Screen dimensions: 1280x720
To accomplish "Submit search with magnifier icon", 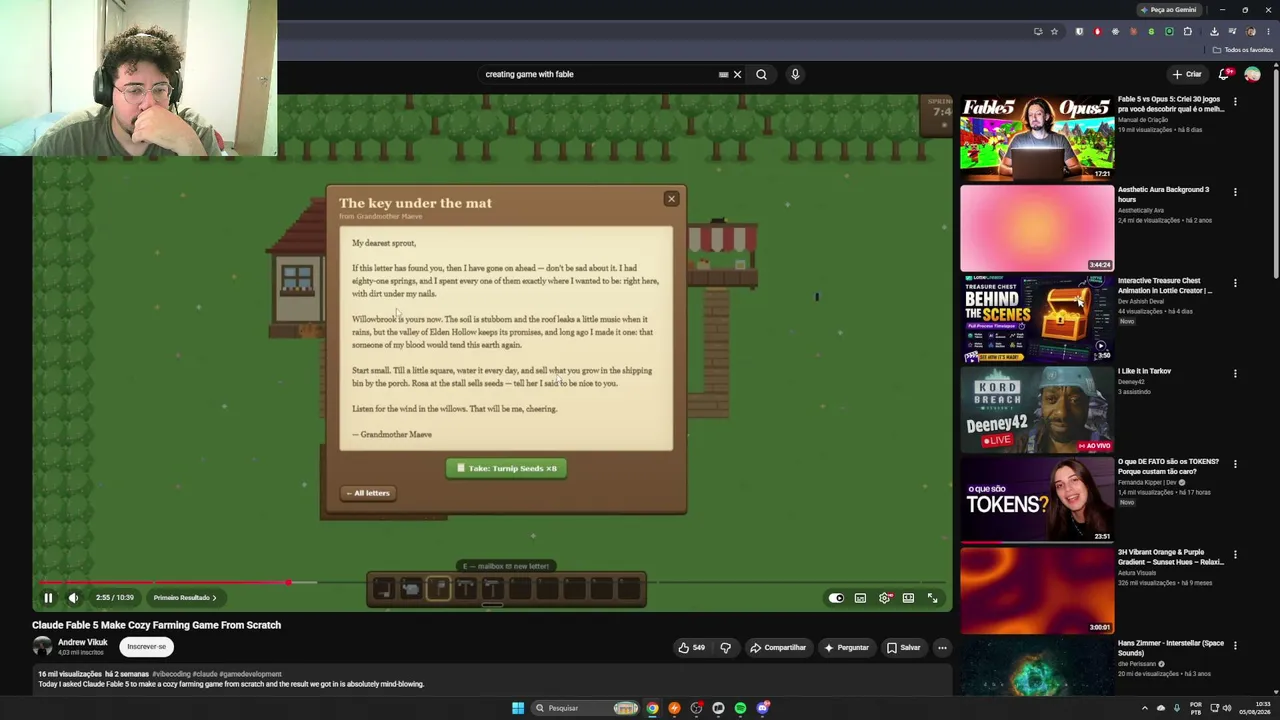I will point(762,74).
